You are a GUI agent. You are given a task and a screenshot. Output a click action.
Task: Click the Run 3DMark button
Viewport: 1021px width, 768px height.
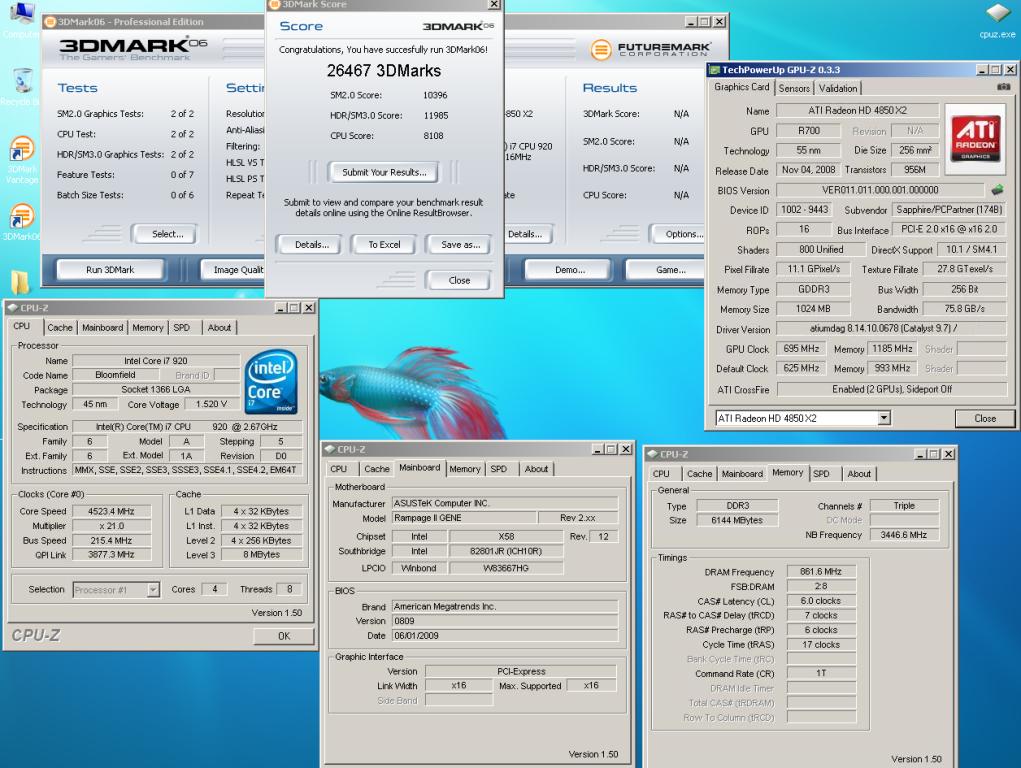click(x=110, y=270)
